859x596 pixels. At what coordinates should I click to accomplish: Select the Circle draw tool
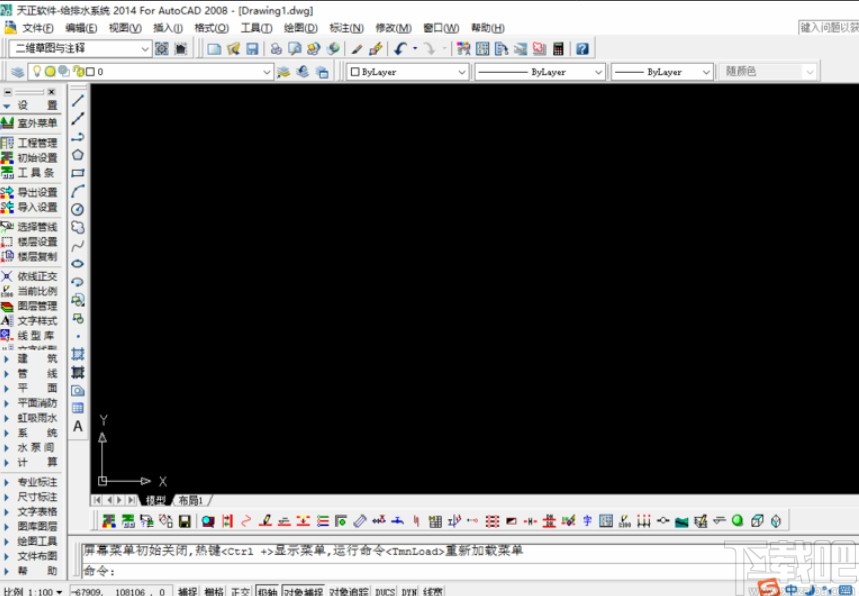[x=78, y=209]
